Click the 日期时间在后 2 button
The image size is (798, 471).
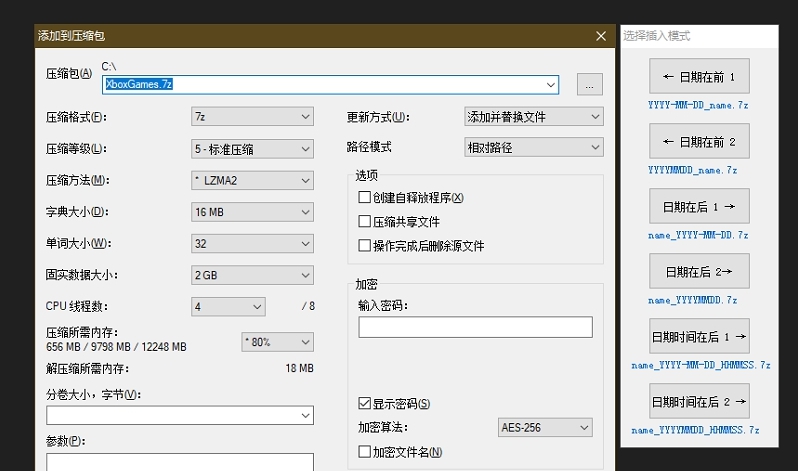[x=699, y=401]
